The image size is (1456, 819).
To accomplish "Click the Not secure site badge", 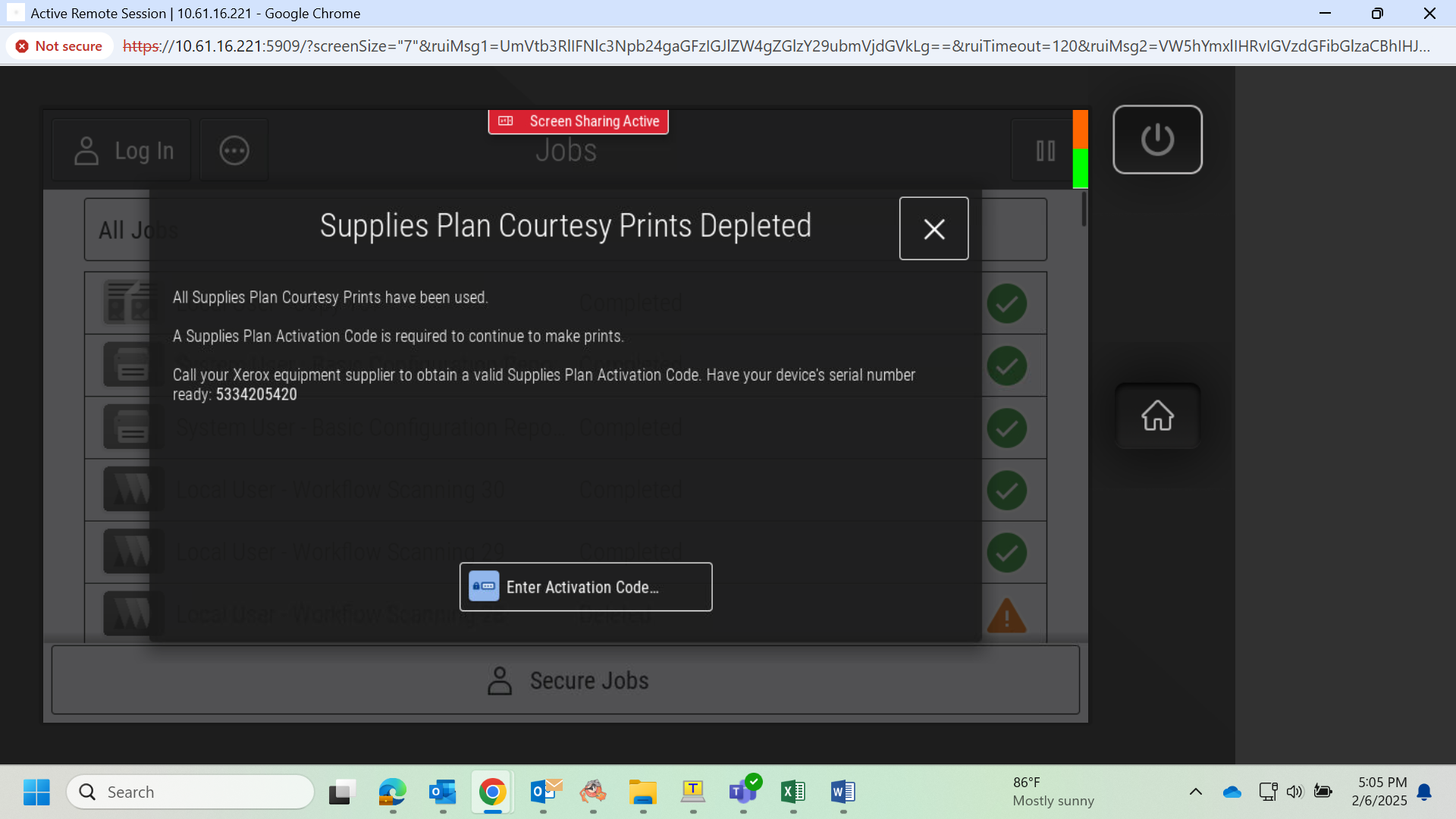I will [x=60, y=46].
